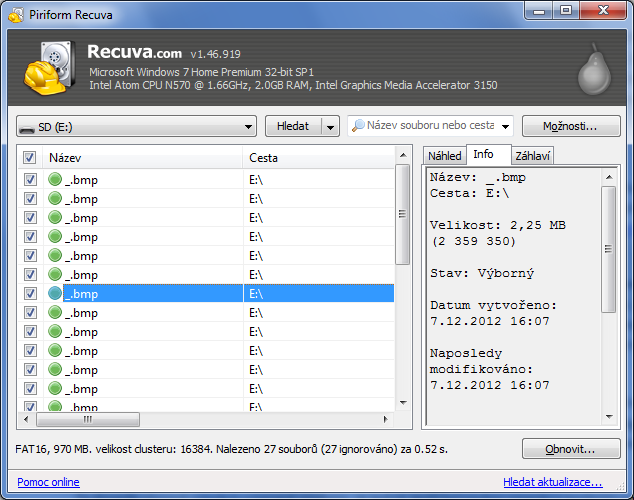Viewport: 634px width, 500px height.
Task: Sort the file list by the Cesta column
Action: pos(319,158)
